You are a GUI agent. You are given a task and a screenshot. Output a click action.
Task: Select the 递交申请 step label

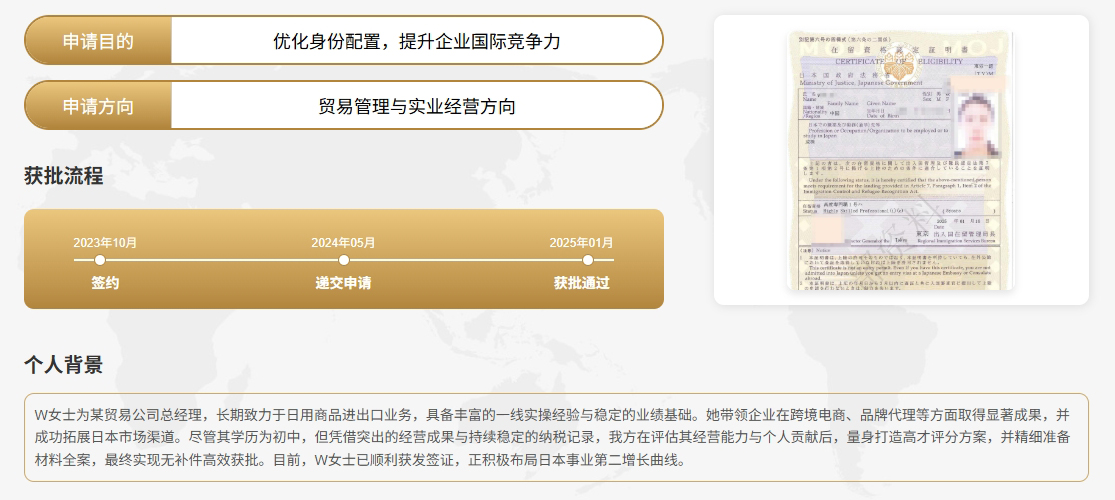point(343,283)
